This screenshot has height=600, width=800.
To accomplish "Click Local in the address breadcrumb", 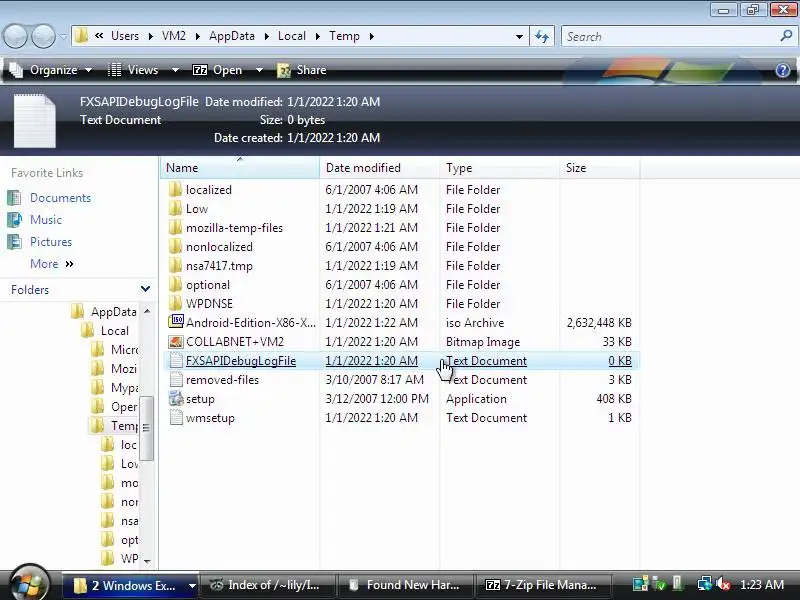I will [292, 36].
